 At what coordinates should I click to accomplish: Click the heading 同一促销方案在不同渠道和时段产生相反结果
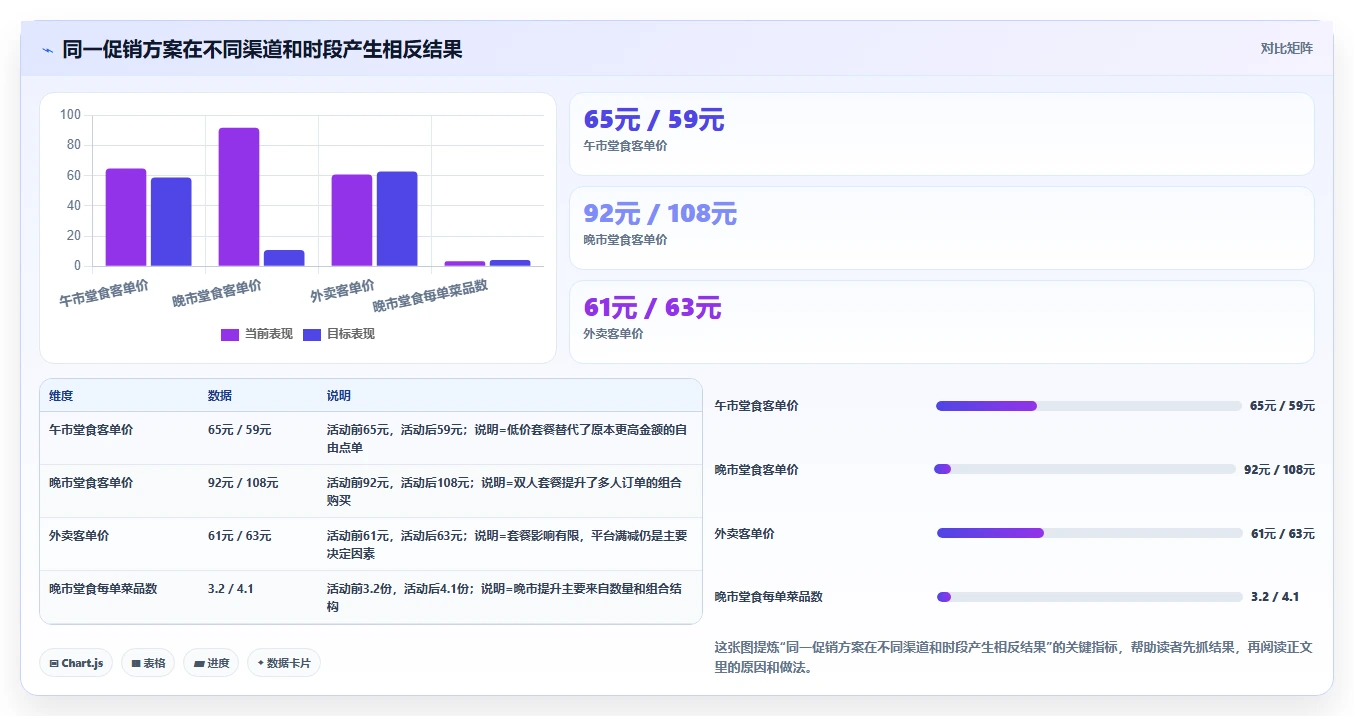pos(262,49)
